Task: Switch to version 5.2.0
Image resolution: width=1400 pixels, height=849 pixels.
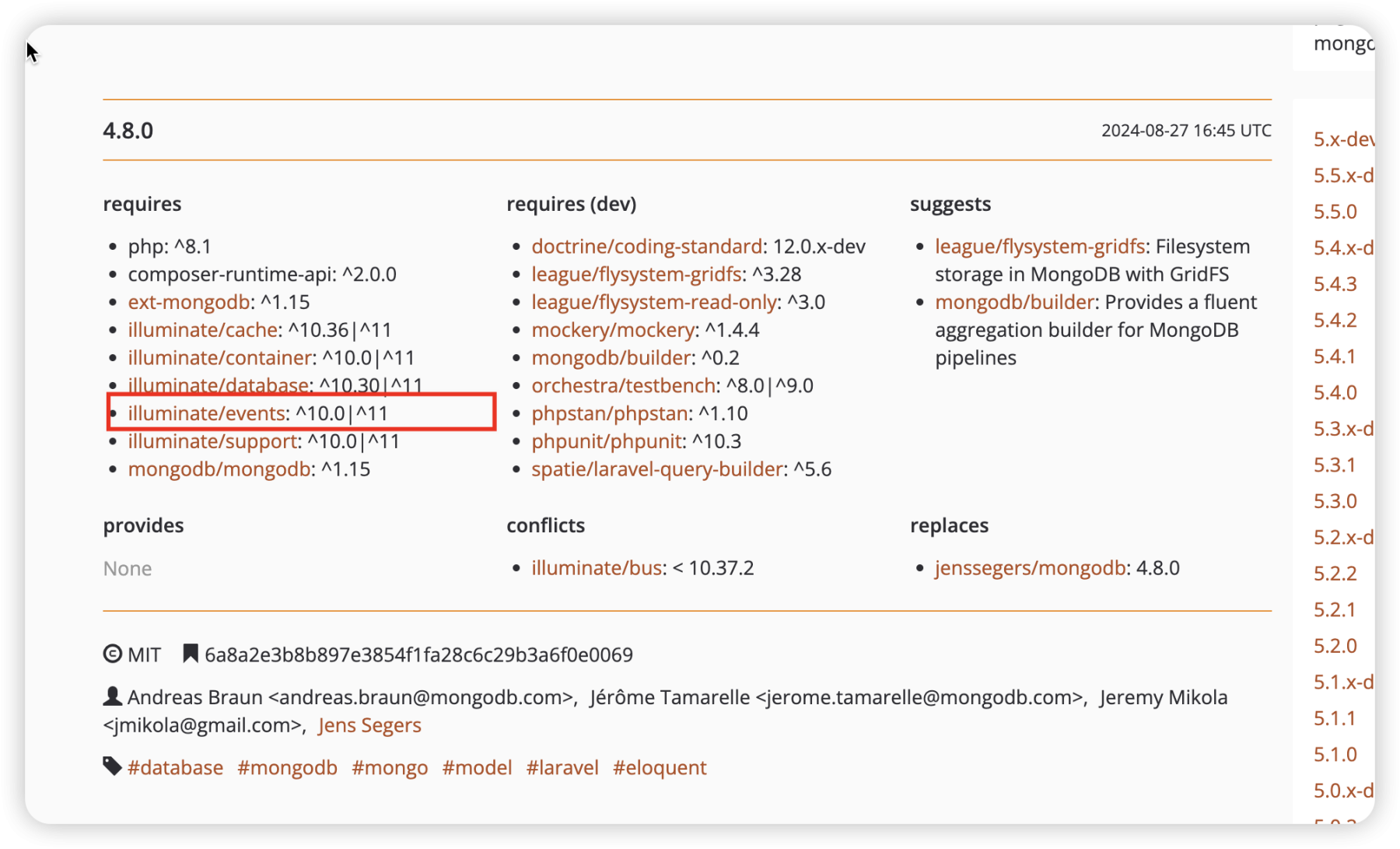Action: coord(1335,646)
